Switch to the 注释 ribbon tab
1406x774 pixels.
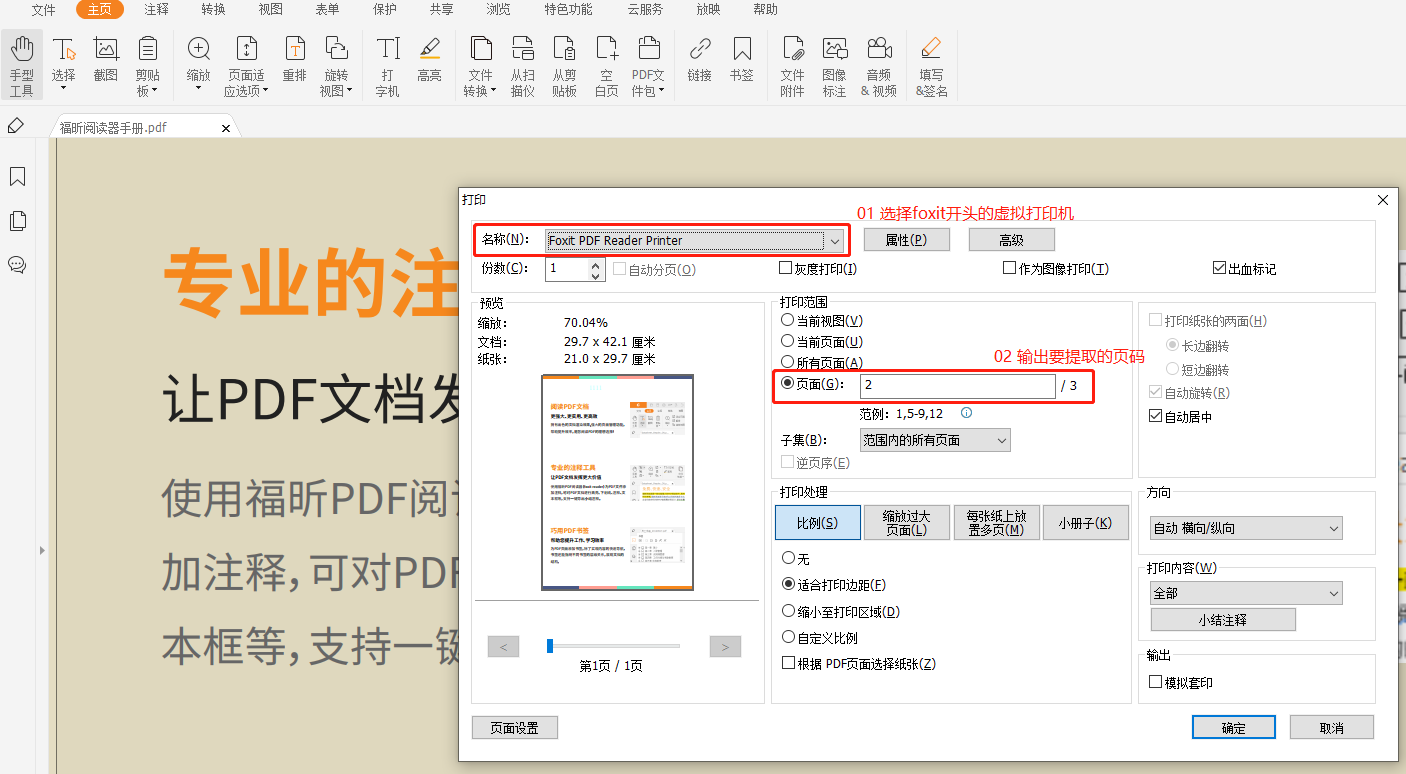(x=156, y=10)
